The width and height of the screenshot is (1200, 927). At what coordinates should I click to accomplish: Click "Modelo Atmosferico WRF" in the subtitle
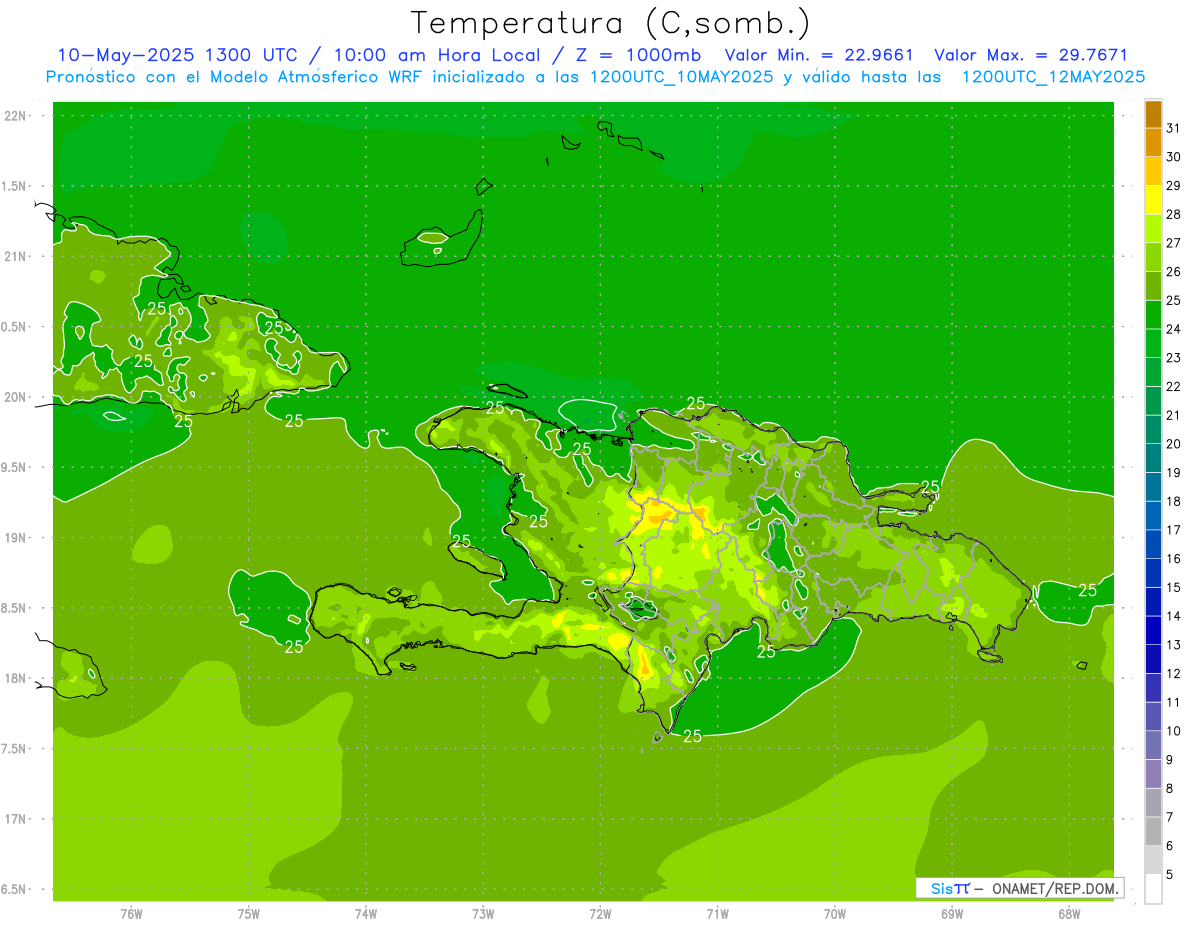[x=317, y=76]
